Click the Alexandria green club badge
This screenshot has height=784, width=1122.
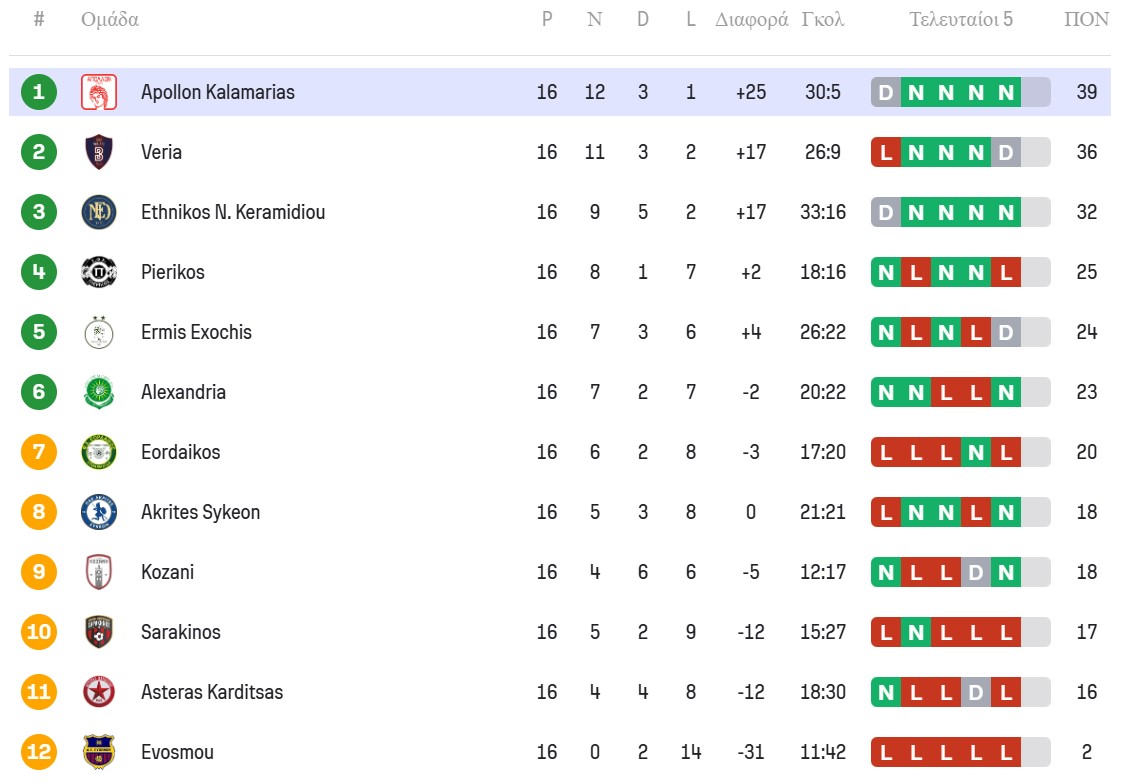pyautogui.click(x=99, y=392)
